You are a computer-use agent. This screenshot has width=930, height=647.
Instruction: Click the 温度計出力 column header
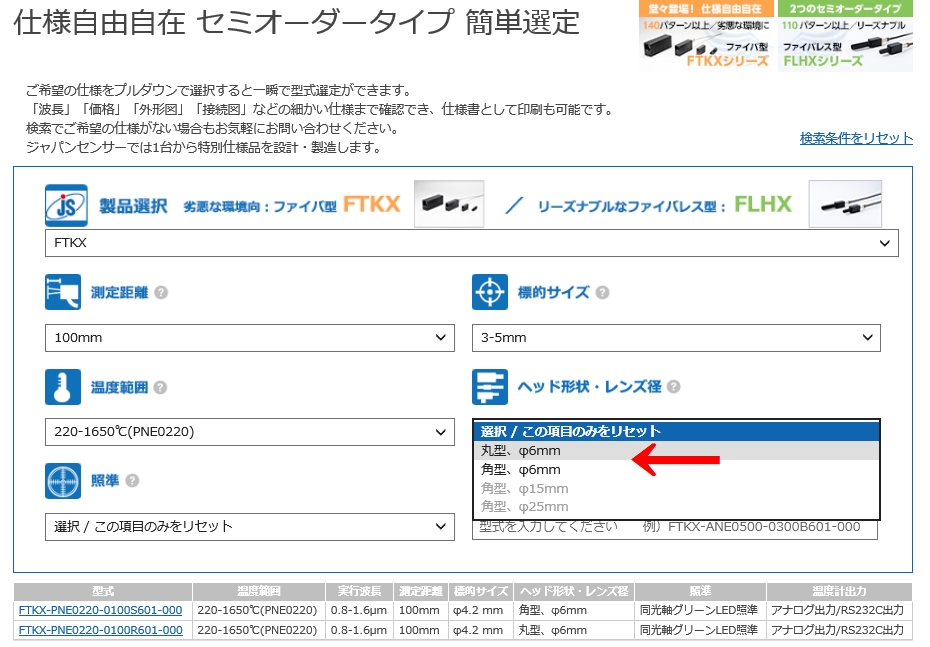click(839, 591)
